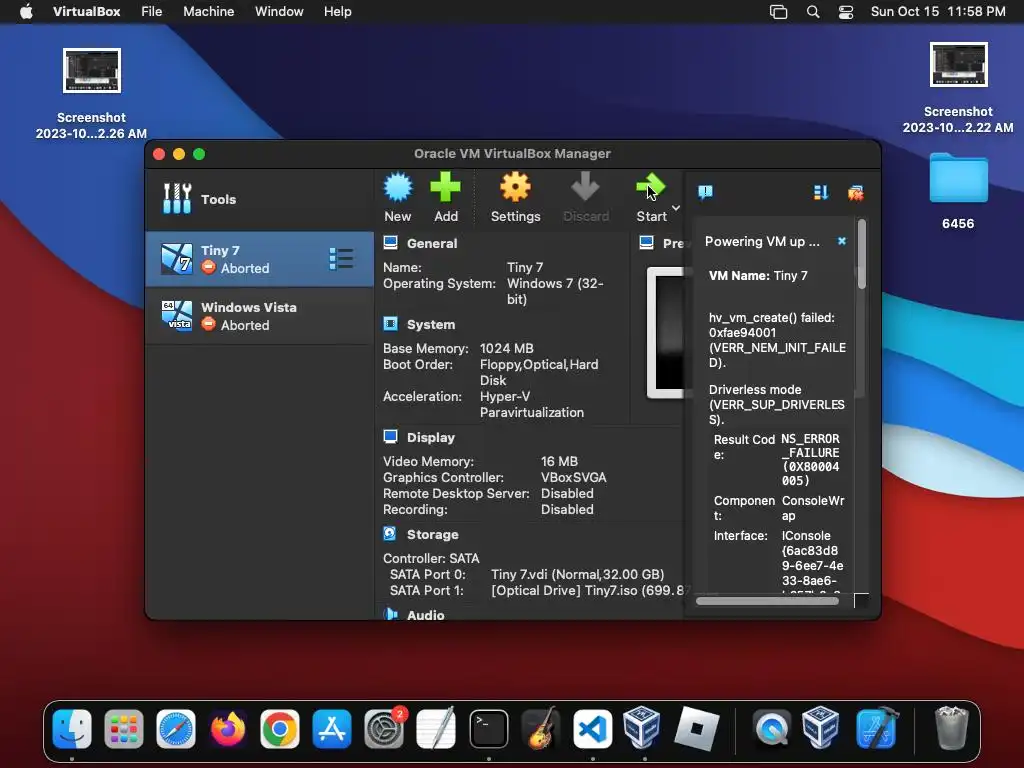The width and height of the screenshot is (1024, 768).
Task: Open the Tiny 7 machine tools list icon
Action: coord(342,259)
